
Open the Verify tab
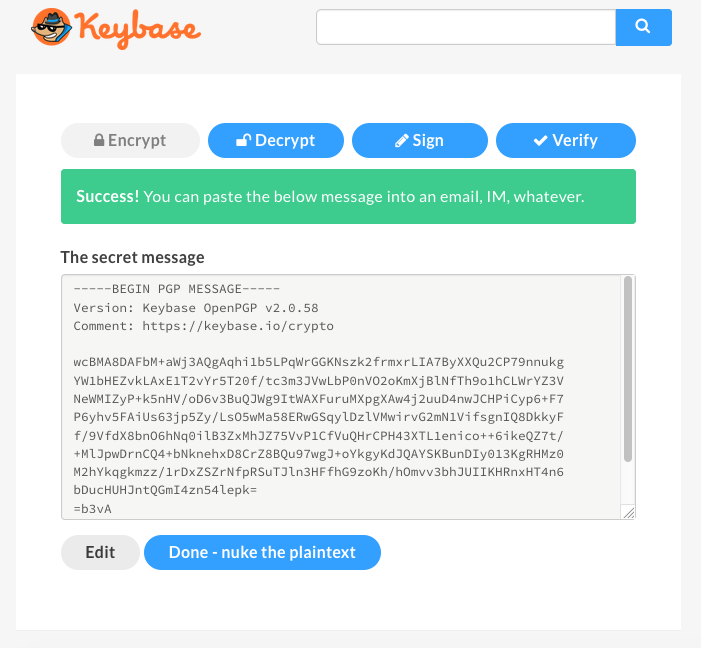point(566,140)
